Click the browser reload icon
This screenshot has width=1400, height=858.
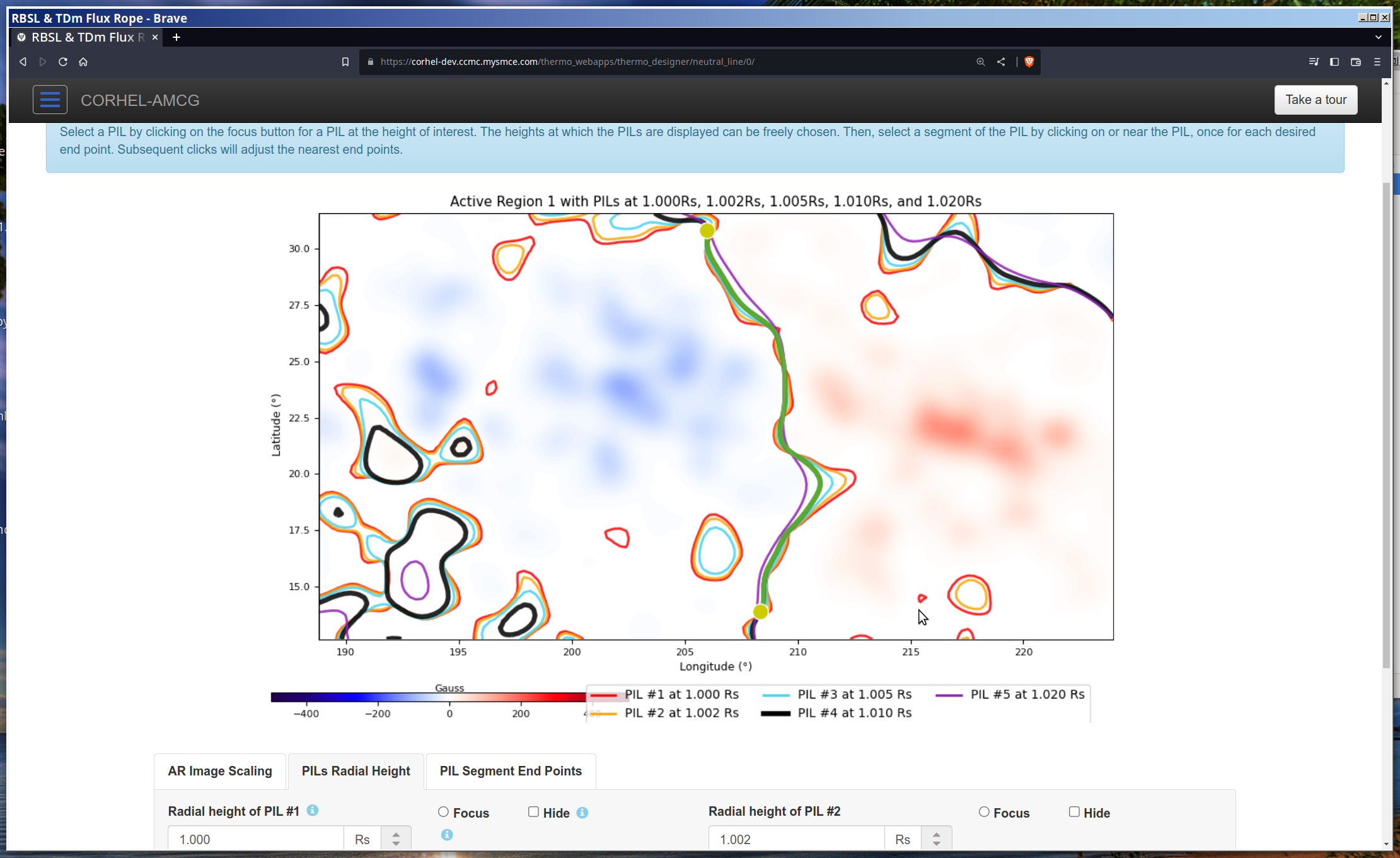[63, 62]
